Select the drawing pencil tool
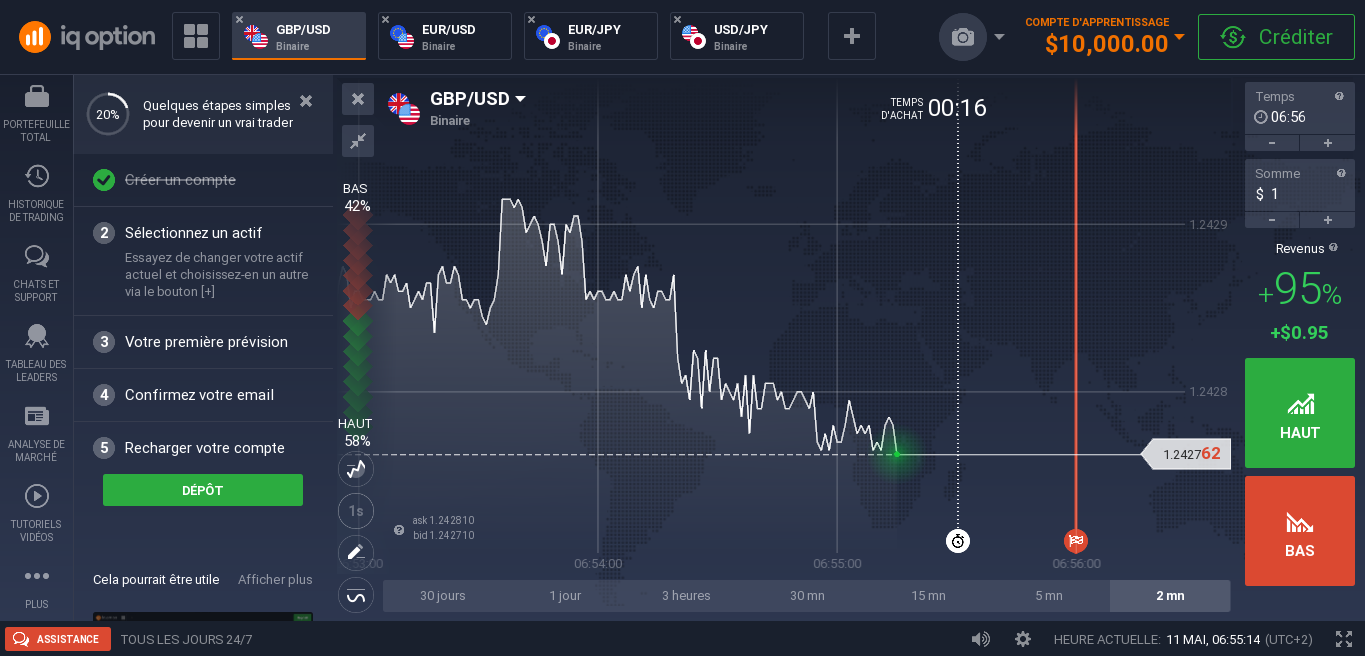 [356, 553]
